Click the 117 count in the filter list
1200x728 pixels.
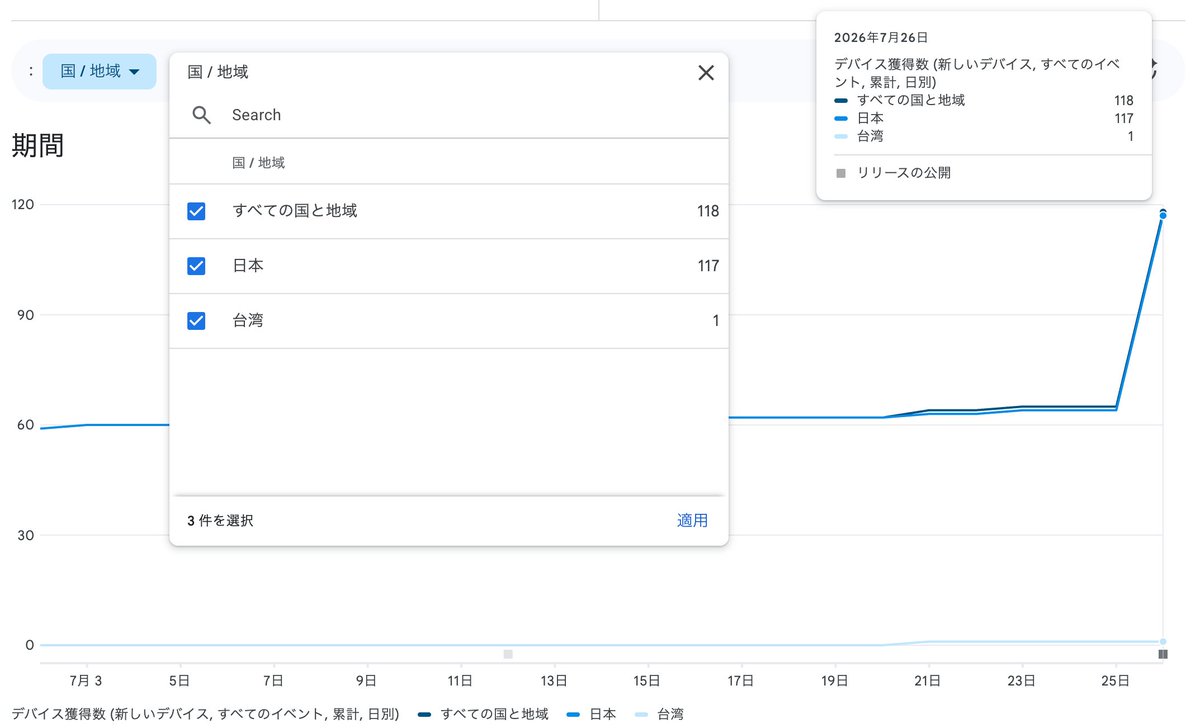tap(708, 266)
